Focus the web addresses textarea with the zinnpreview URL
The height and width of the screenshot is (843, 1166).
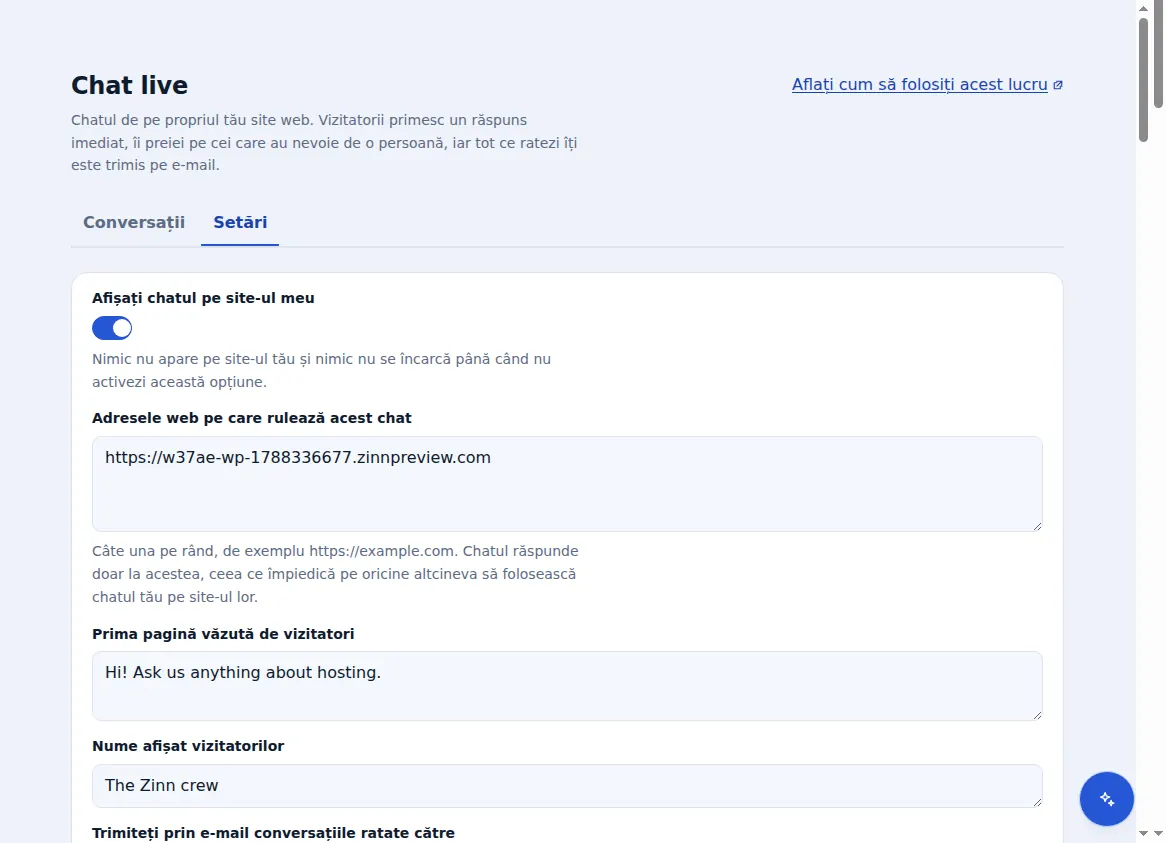pyautogui.click(x=567, y=484)
